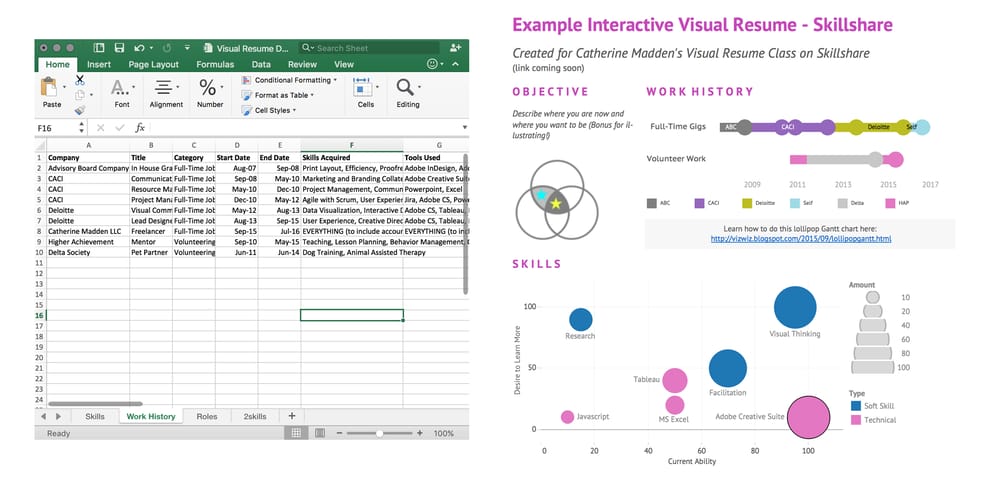This screenshot has height=489, width=1000.
Task: Click the vizwiz lollipop Gantt link
Action: point(801,239)
